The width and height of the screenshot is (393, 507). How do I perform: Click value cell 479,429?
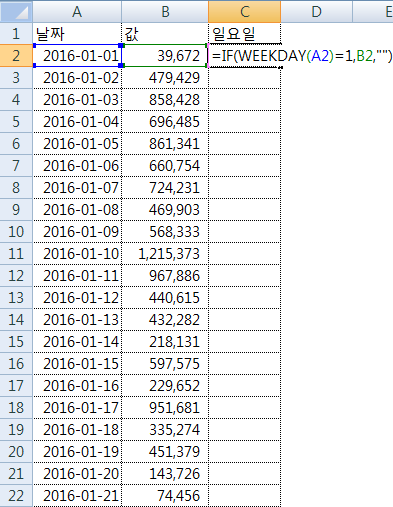pos(165,78)
